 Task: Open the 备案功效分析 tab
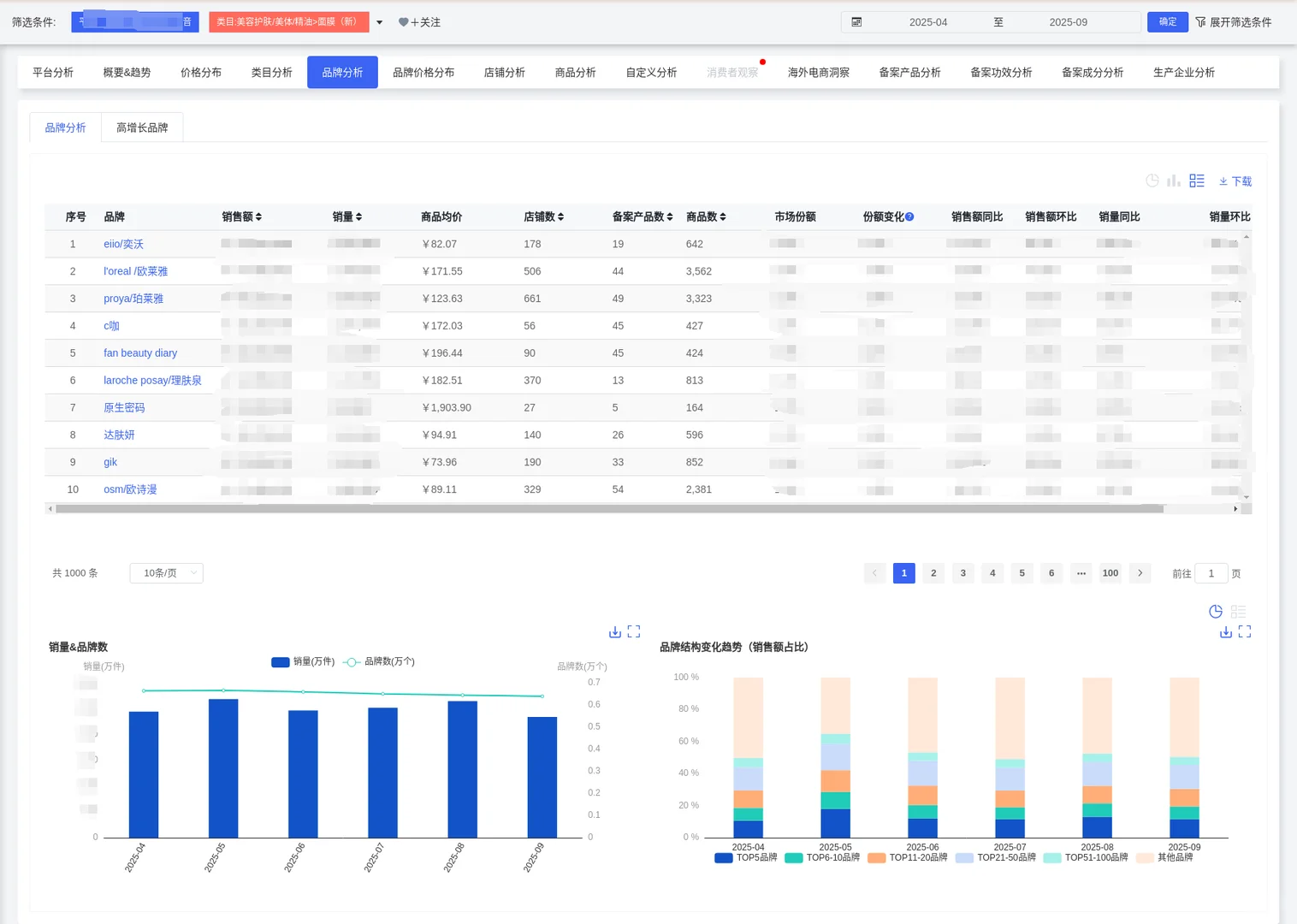[x=1001, y=73]
